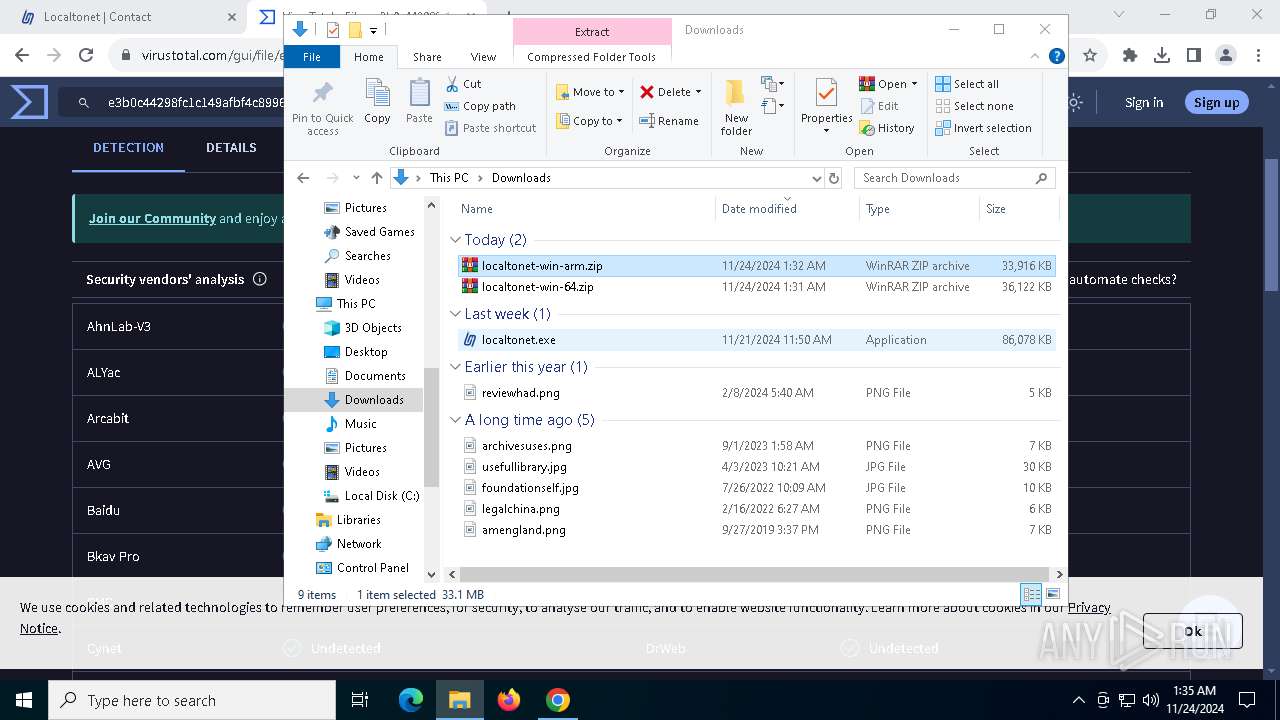Open the File menu tab
Screen dimensions: 1280x720
pyautogui.click(x=312, y=57)
